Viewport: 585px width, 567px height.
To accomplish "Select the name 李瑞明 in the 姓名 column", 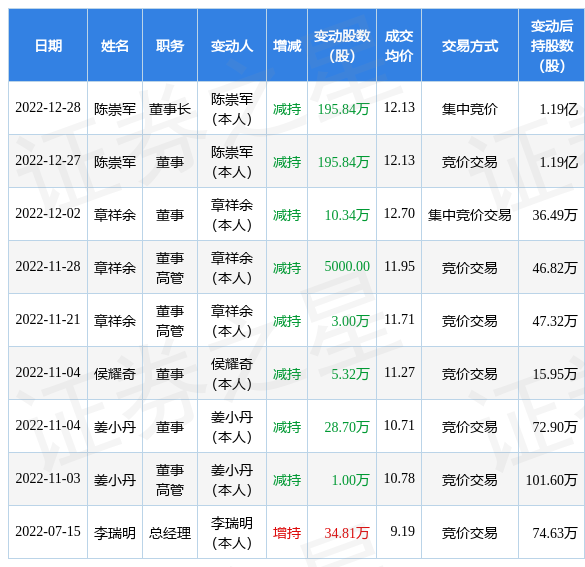I will tap(115, 533).
